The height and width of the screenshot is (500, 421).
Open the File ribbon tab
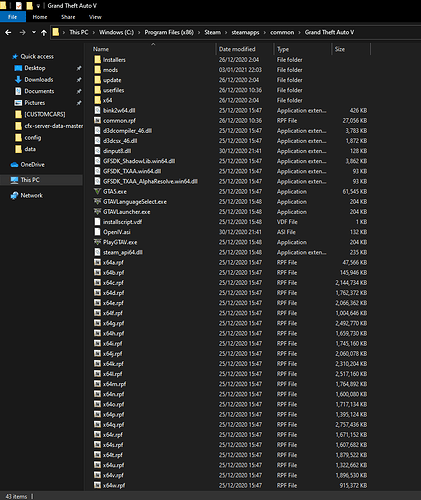[13, 17]
